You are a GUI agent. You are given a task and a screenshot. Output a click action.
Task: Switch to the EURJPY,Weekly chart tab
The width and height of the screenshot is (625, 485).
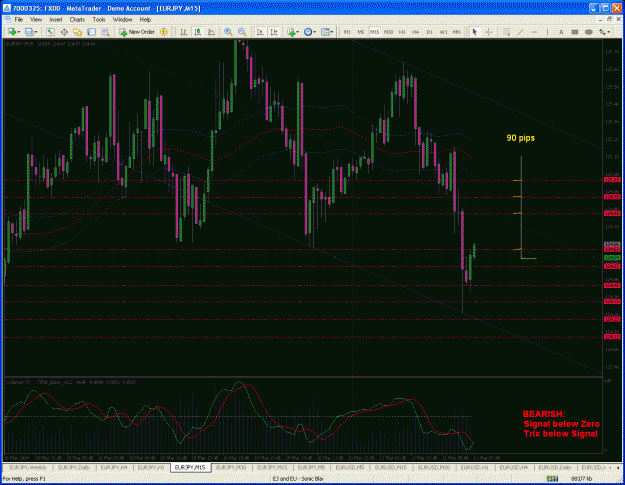tap(28, 467)
